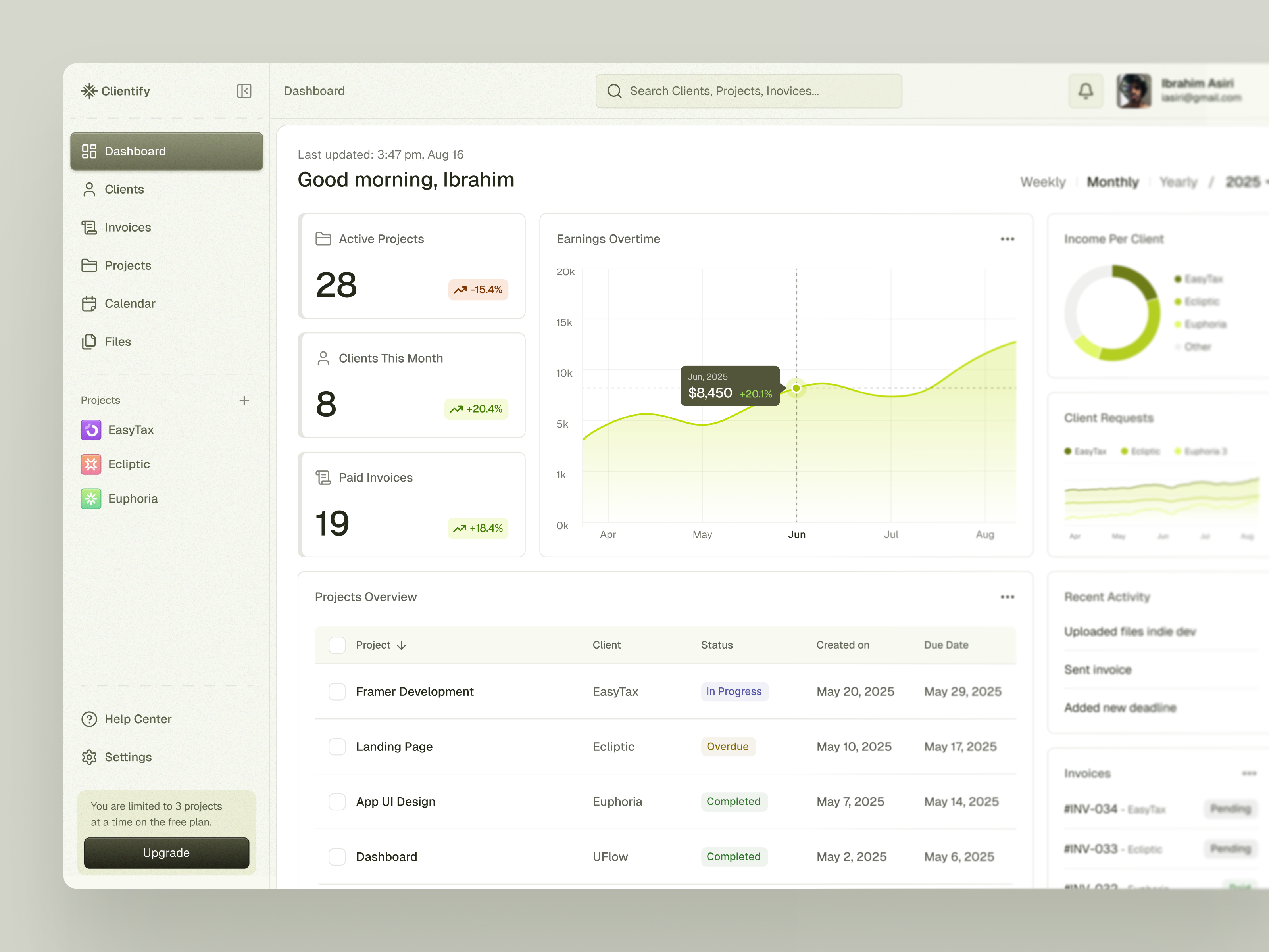Select the checkbox in the Project header

[x=337, y=645]
